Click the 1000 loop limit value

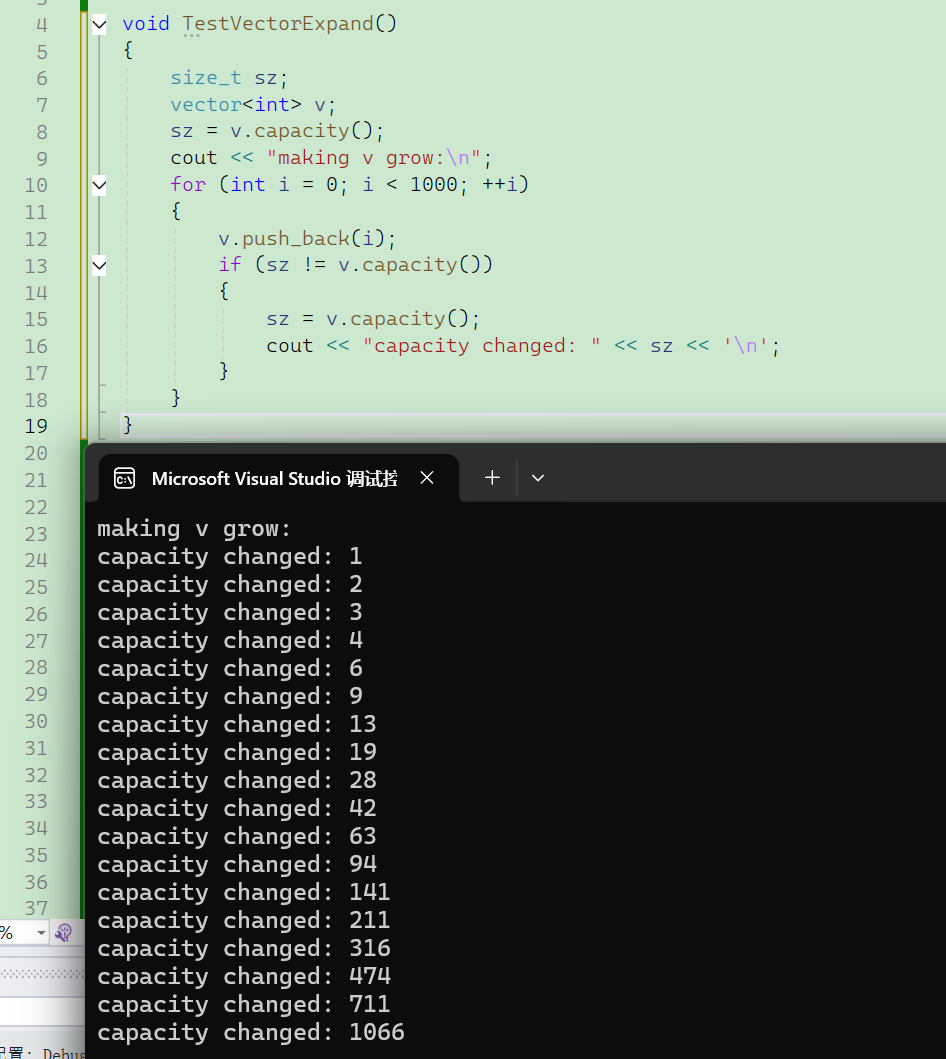[433, 184]
